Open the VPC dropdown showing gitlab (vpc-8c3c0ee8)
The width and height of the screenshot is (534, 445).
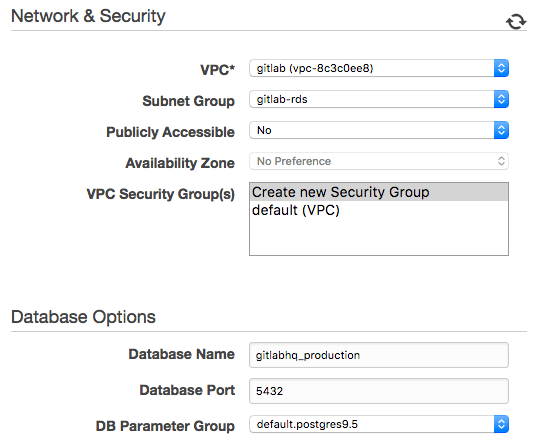click(x=379, y=68)
